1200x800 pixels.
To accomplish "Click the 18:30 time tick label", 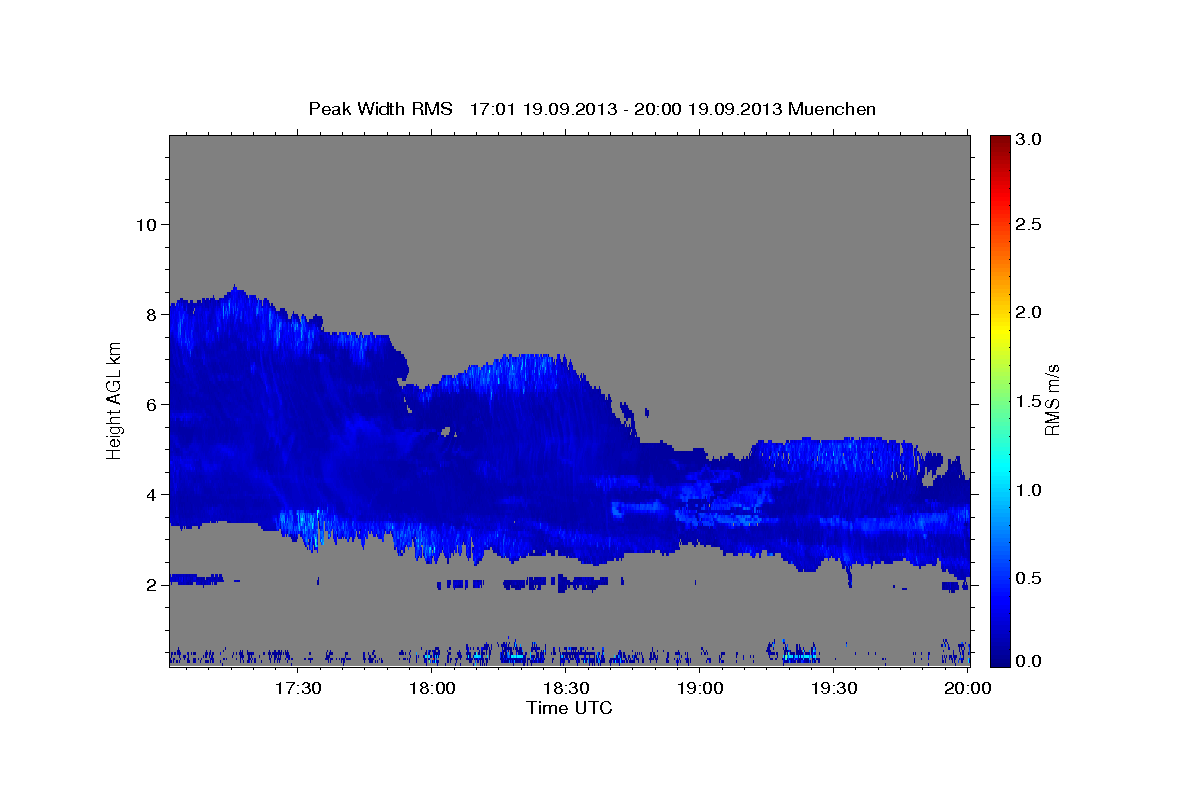I will click(x=566, y=688).
